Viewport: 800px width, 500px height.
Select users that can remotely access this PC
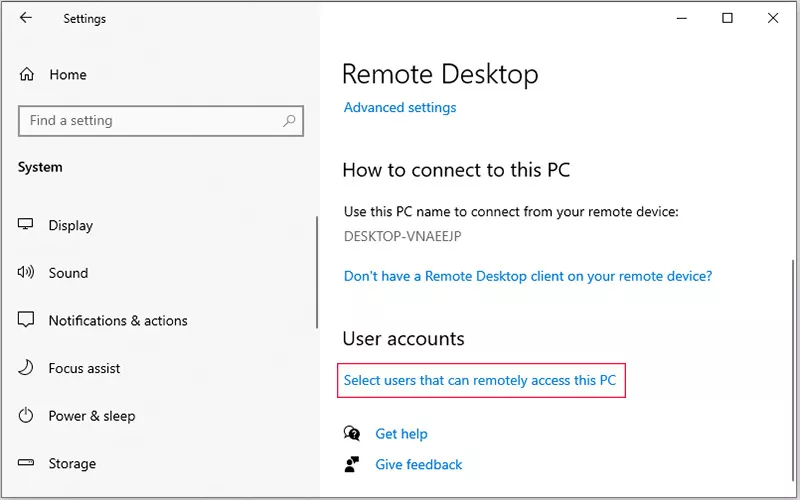point(480,380)
